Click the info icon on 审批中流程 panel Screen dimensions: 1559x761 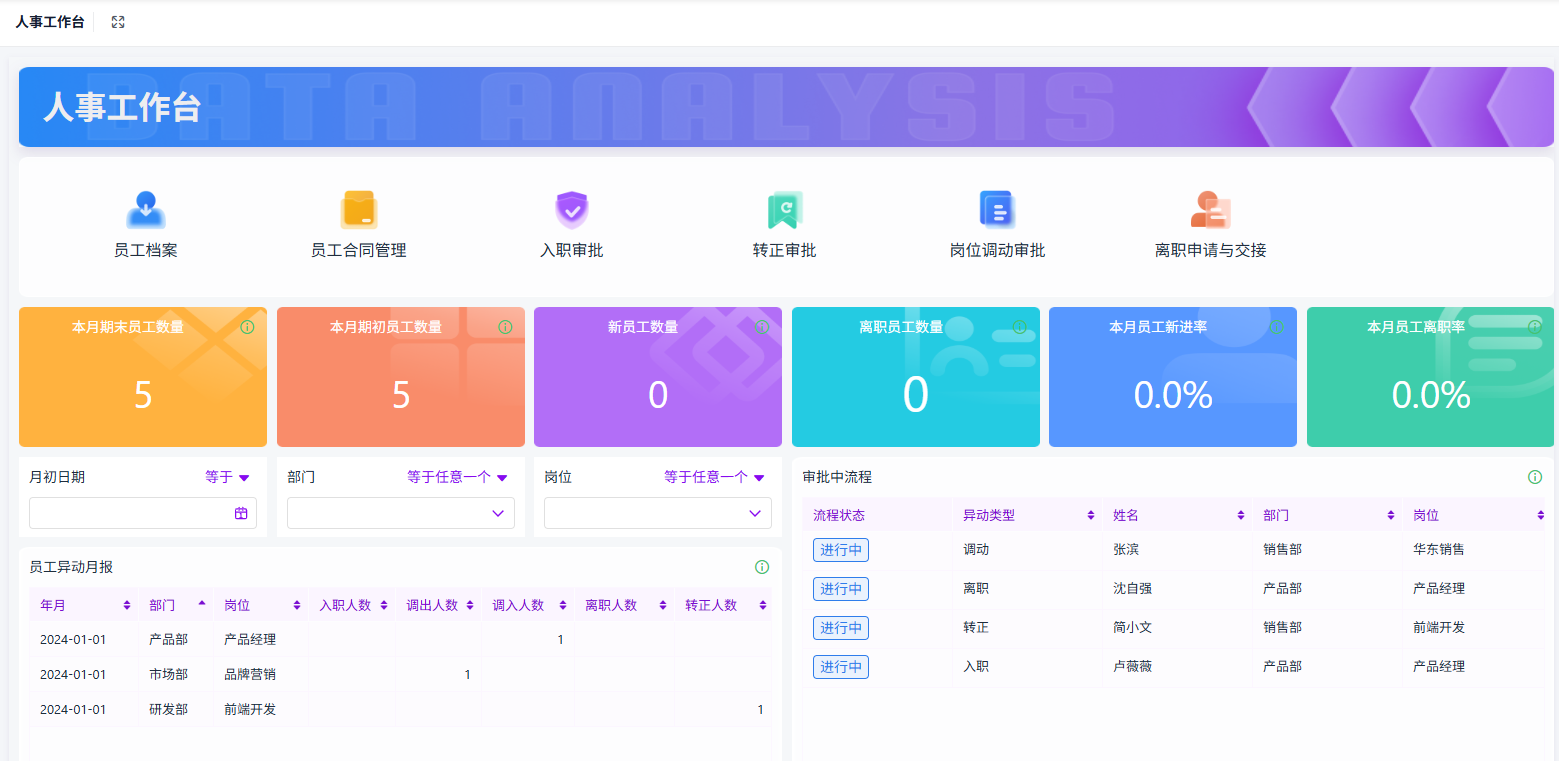click(1535, 477)
